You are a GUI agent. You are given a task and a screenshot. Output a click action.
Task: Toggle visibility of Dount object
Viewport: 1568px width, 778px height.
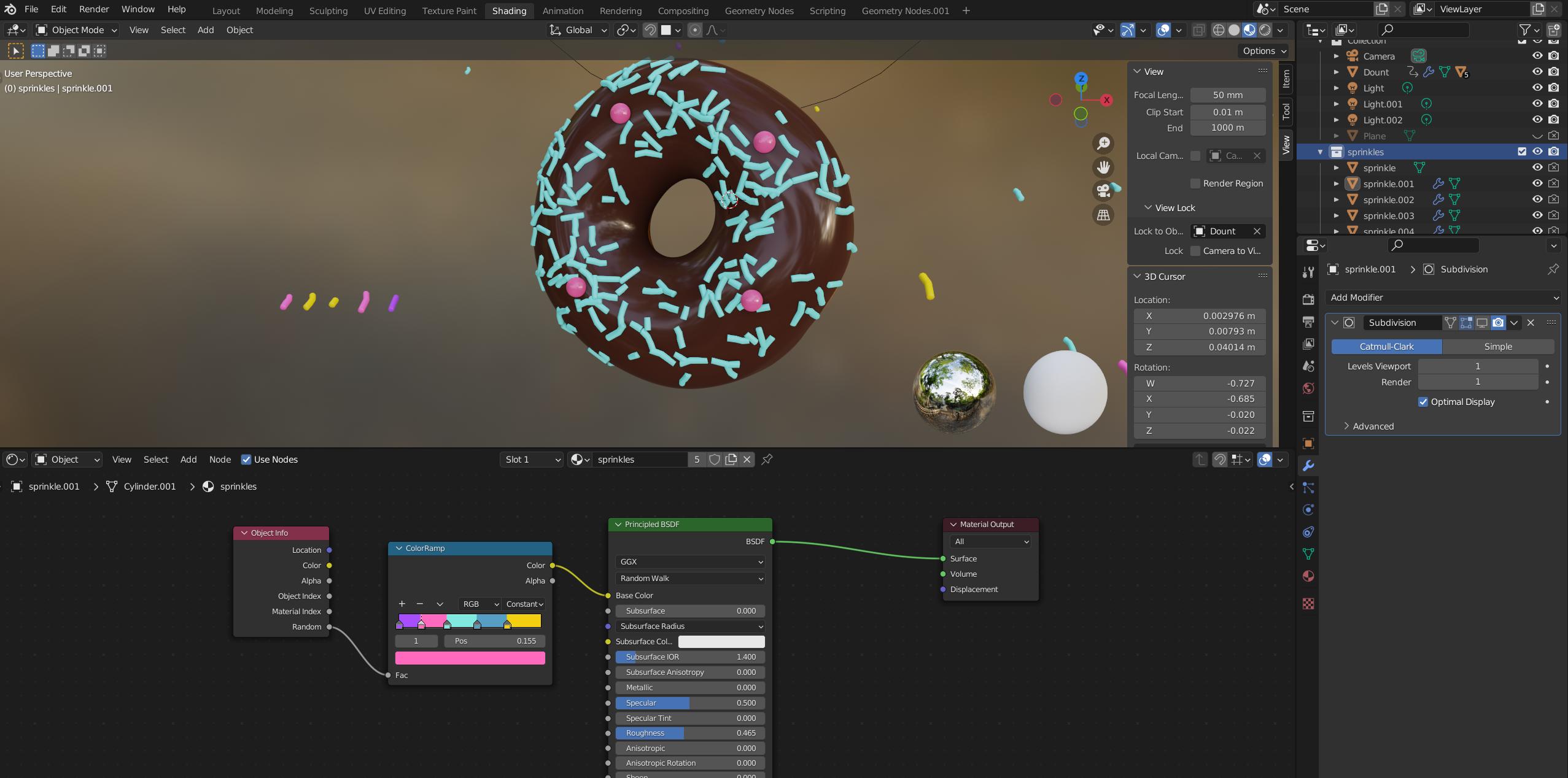pyautogui.click(x=1537, y=72)
